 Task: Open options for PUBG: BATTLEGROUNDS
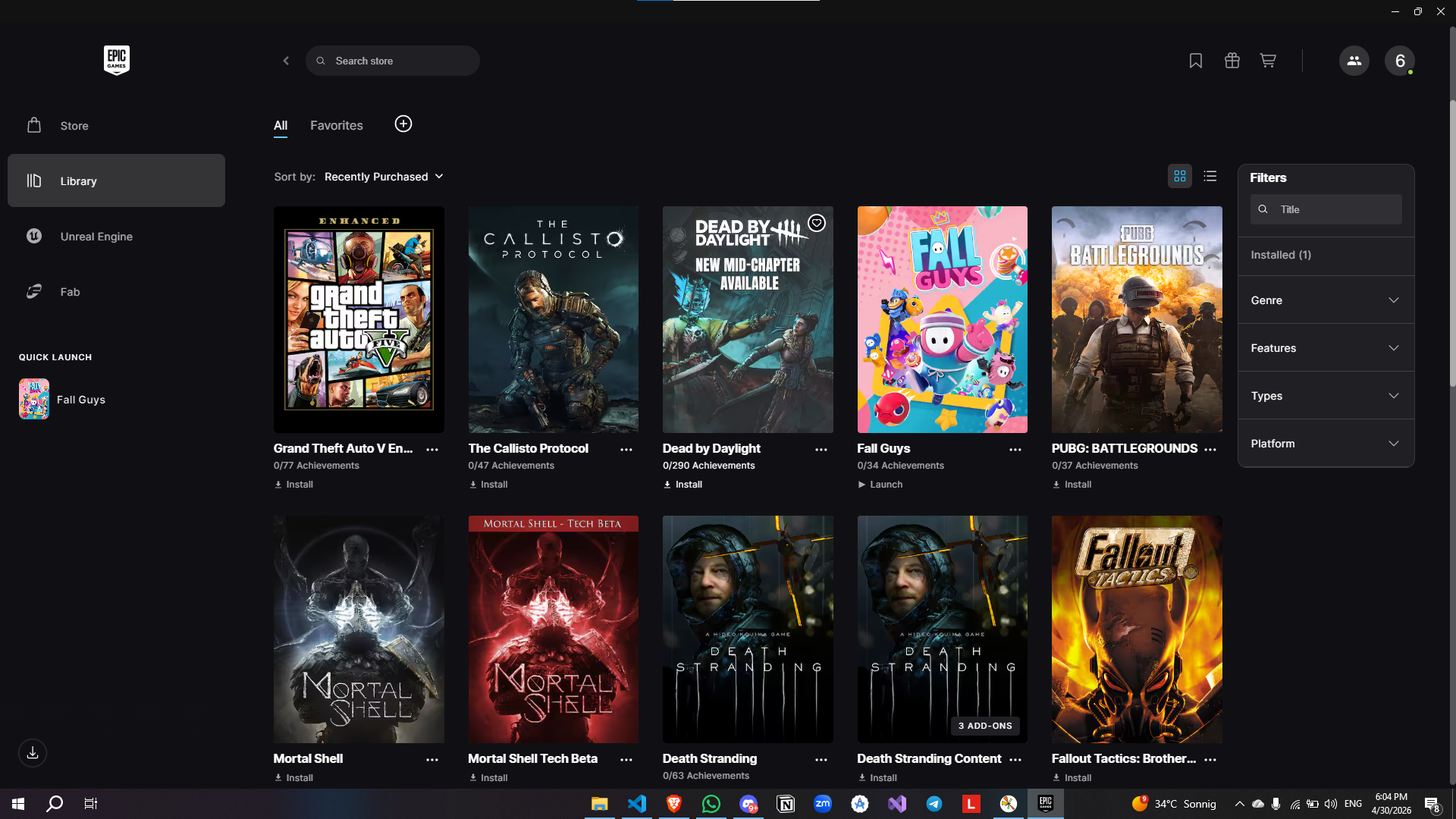[1210, 450]
